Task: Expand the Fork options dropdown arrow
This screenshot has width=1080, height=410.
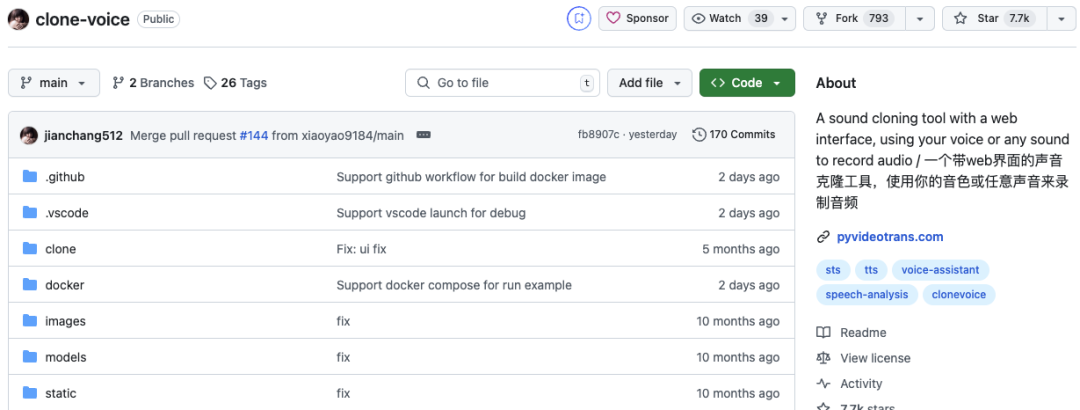Action: tap(919, 18)
